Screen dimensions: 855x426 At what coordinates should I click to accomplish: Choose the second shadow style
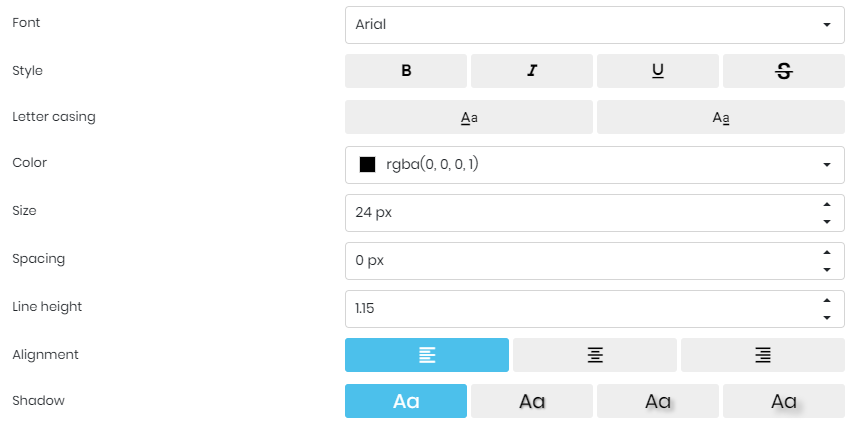coord(532,401)
